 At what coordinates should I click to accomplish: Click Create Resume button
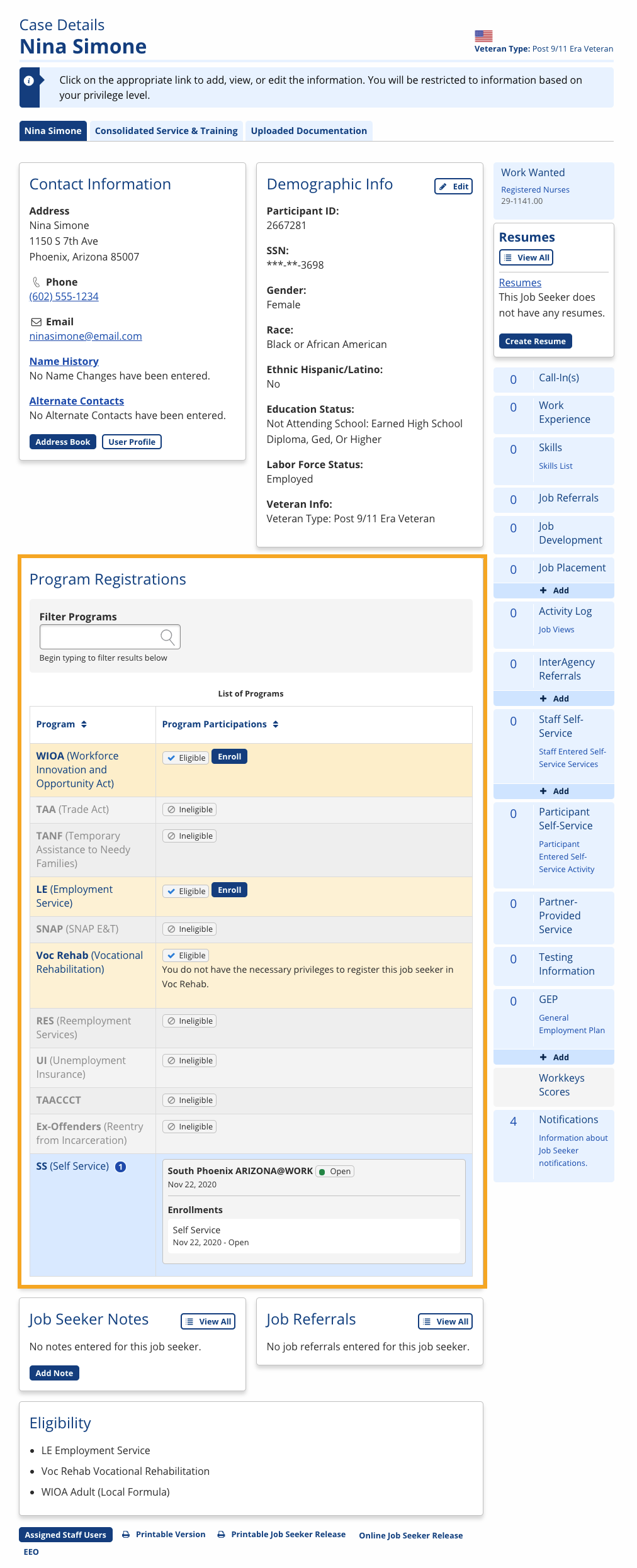[x=535, y=341]
